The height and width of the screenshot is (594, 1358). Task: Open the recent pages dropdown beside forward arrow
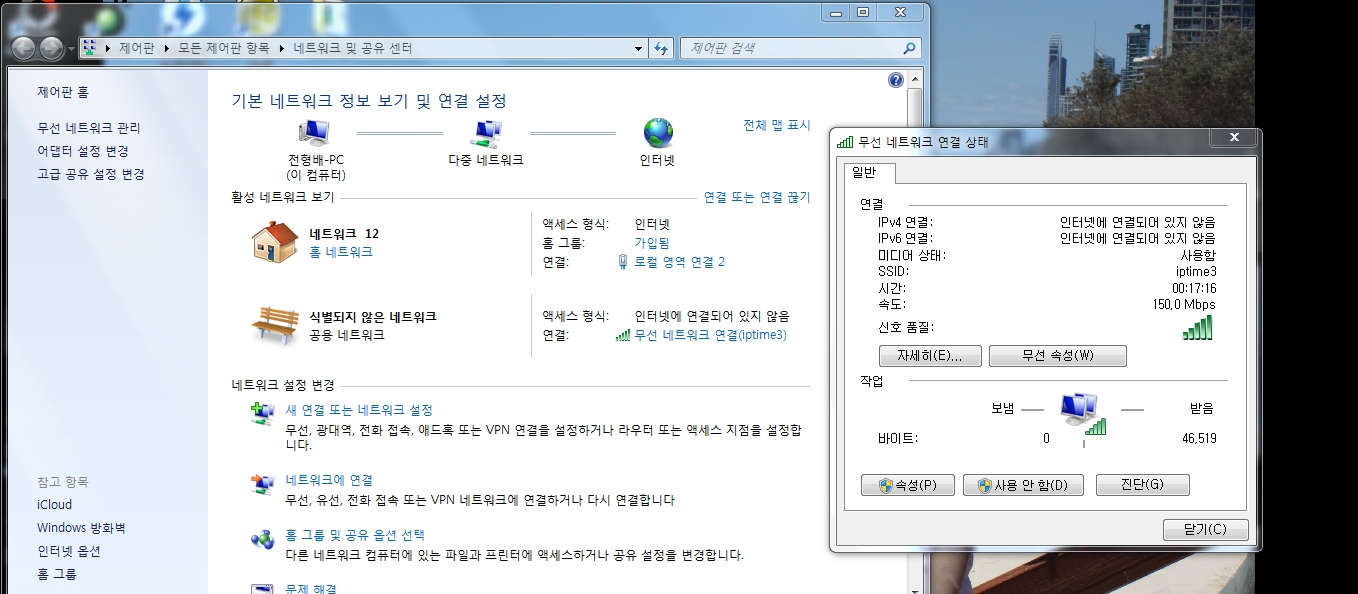pyautogui.click(x=71, y=48)
